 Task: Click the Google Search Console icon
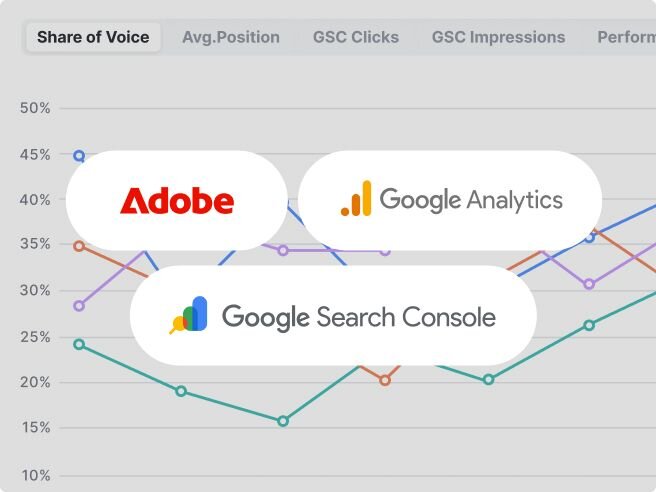189,315
